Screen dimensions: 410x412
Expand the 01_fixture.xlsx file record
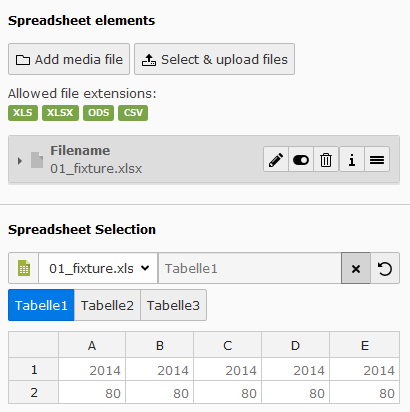[20, 161]
